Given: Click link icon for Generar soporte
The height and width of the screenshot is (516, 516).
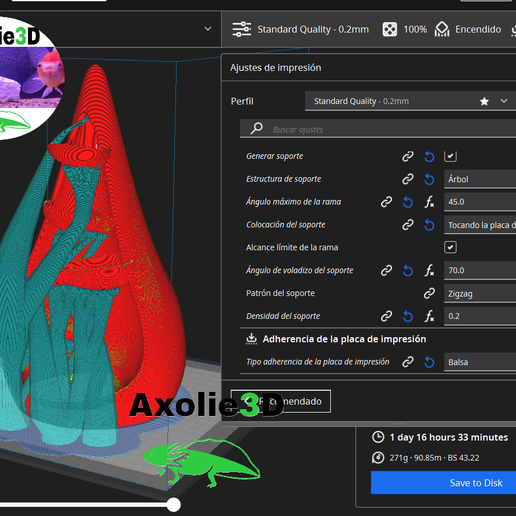Looking at the screenshot, I should pyautogui.click(x=408, y=156).
